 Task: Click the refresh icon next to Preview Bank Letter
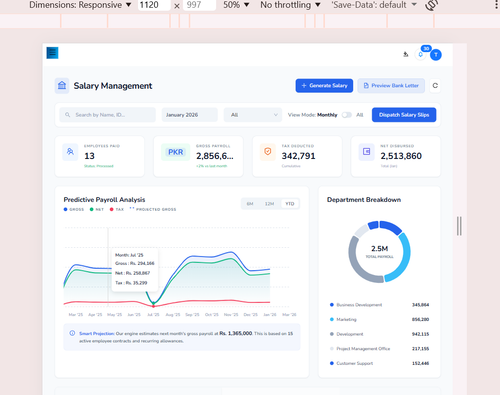tap(435, 86)
